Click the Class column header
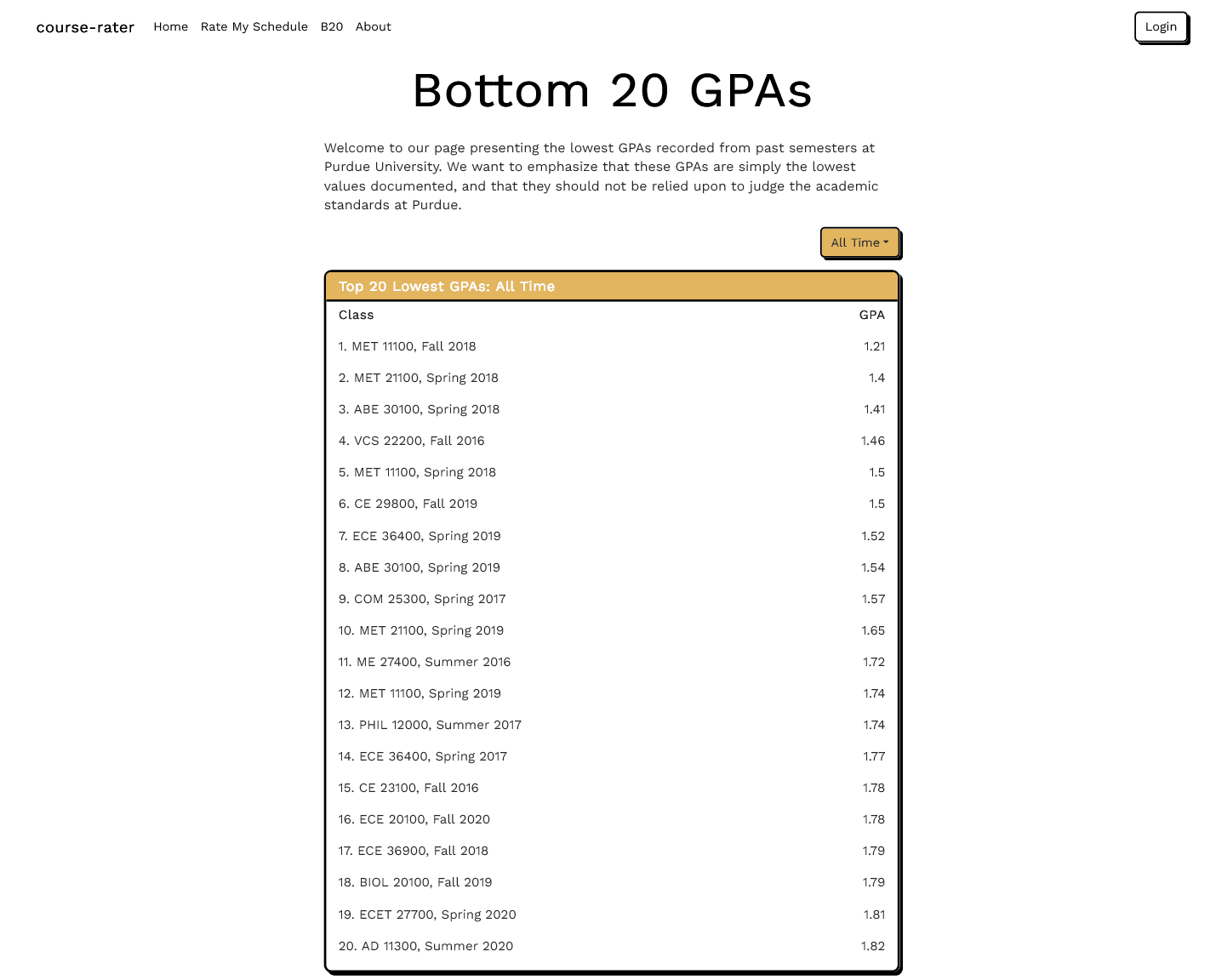Viewport: 1216px width, 980px height. [x=356, y=315]
